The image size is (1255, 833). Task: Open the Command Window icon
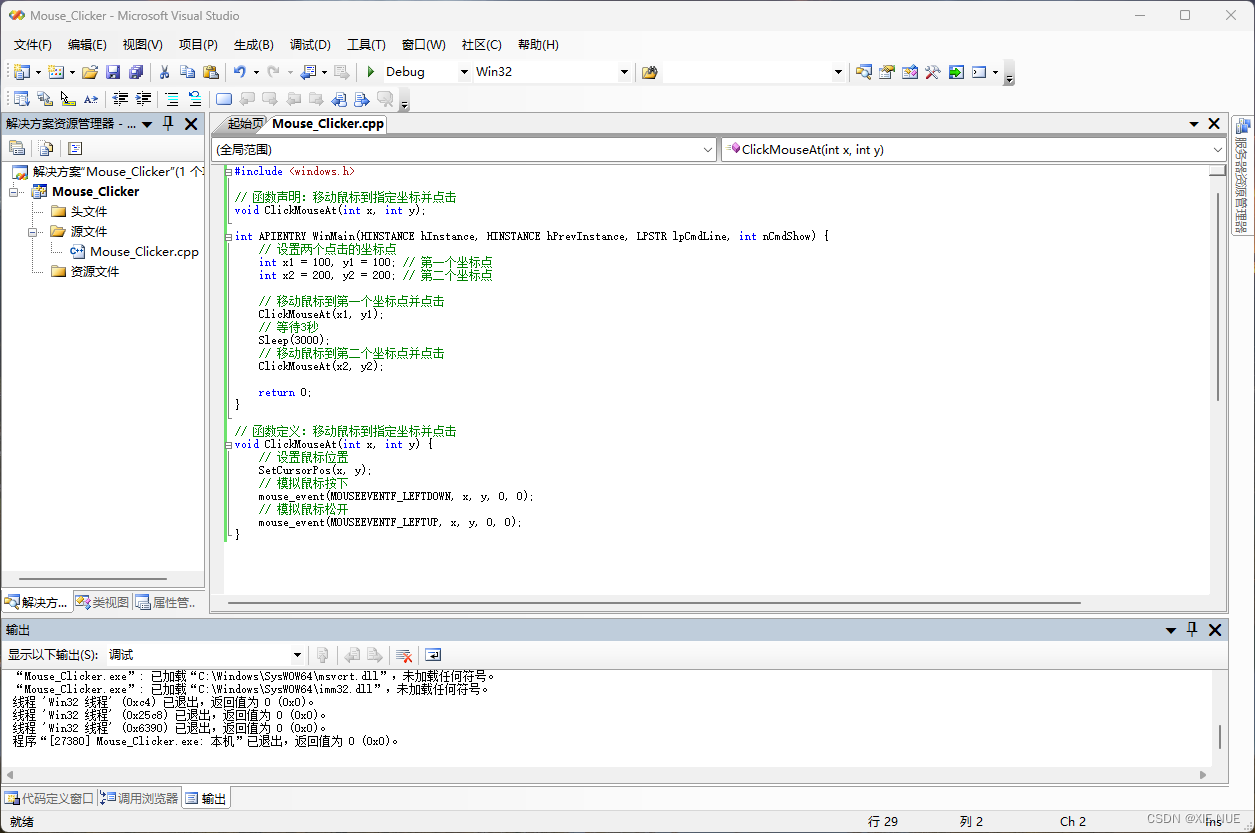tap(979, 72)
